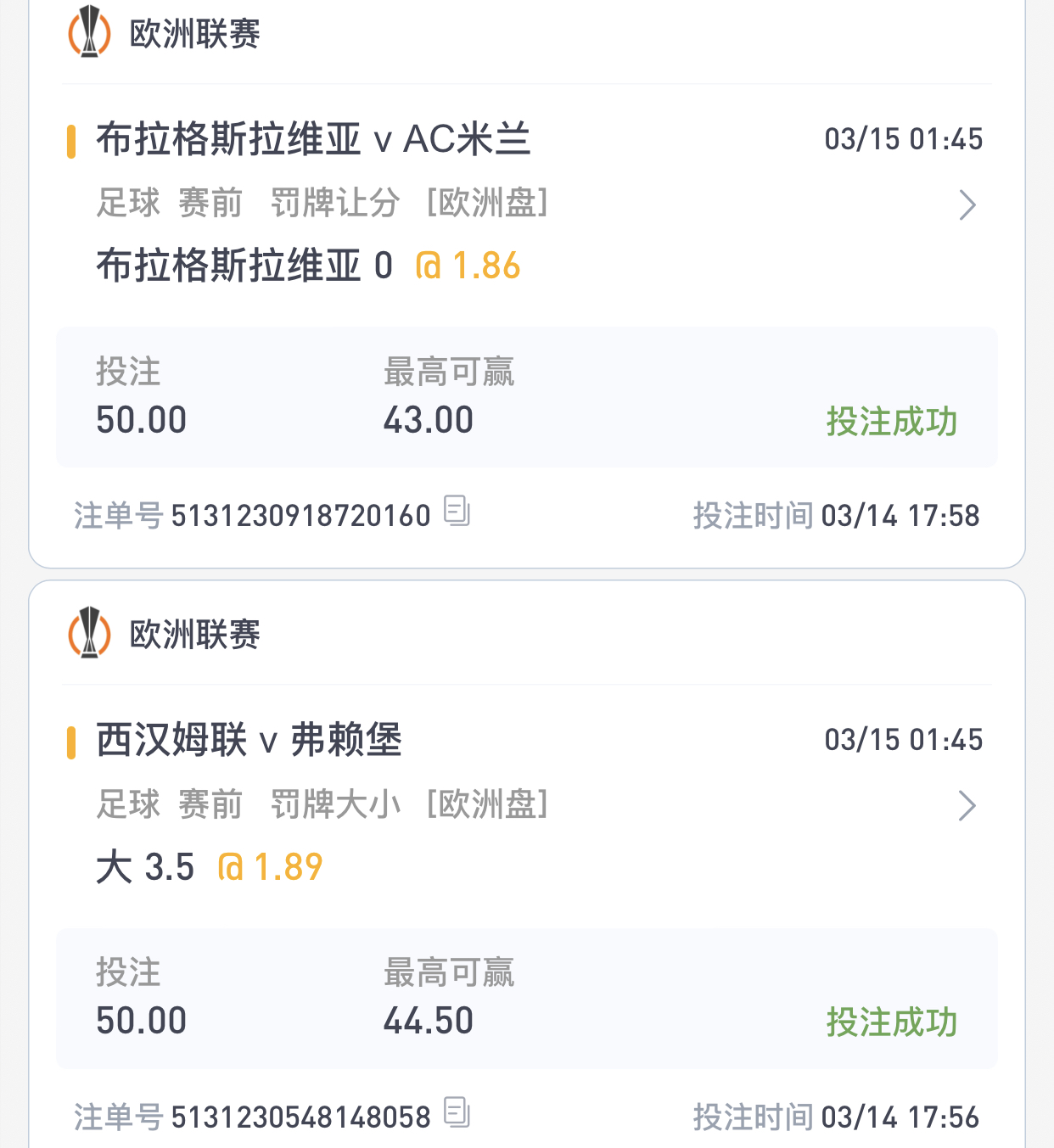Click the 投注成功 status on second bet

tap(891, 1022)
